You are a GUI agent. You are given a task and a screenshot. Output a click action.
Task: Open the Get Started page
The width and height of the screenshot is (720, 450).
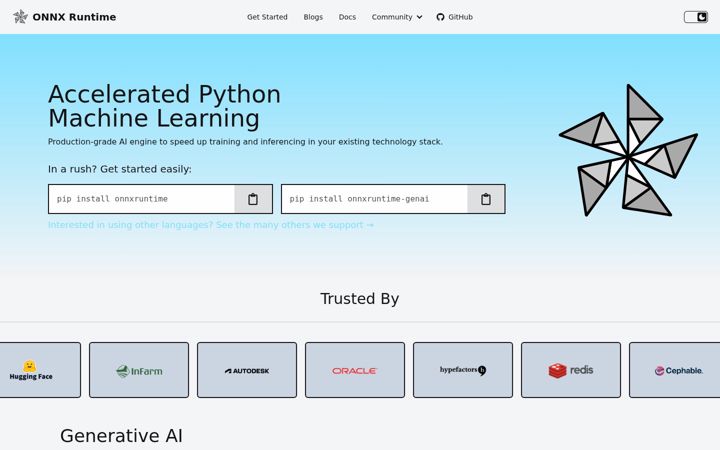click(267, 17)
